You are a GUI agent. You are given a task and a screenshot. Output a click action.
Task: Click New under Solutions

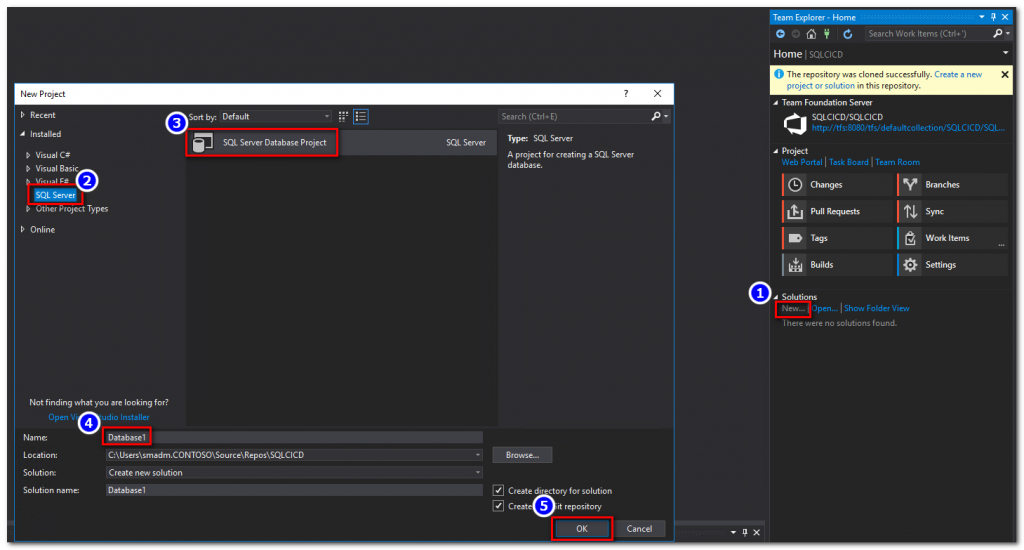pyautogui.click(x=793, y=308)
